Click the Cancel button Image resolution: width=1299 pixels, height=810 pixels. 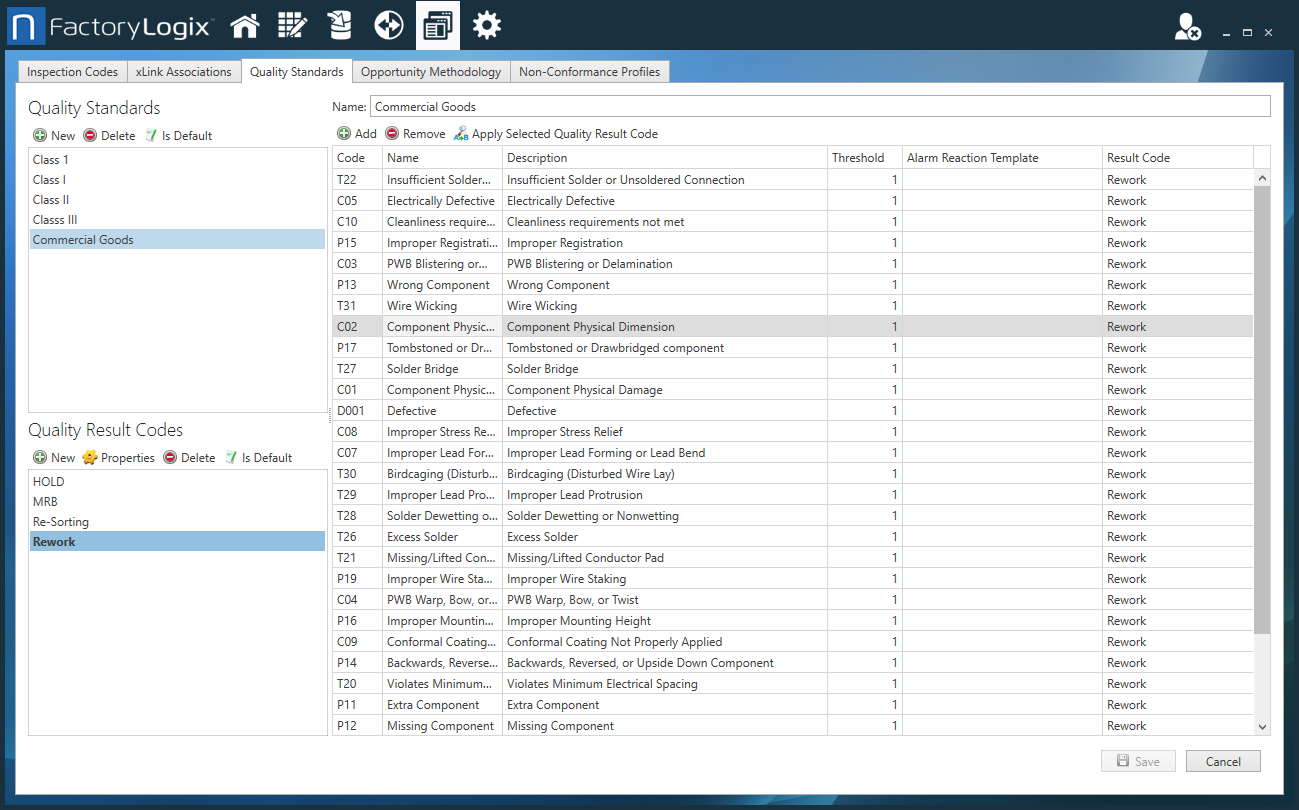point(1222,762)
